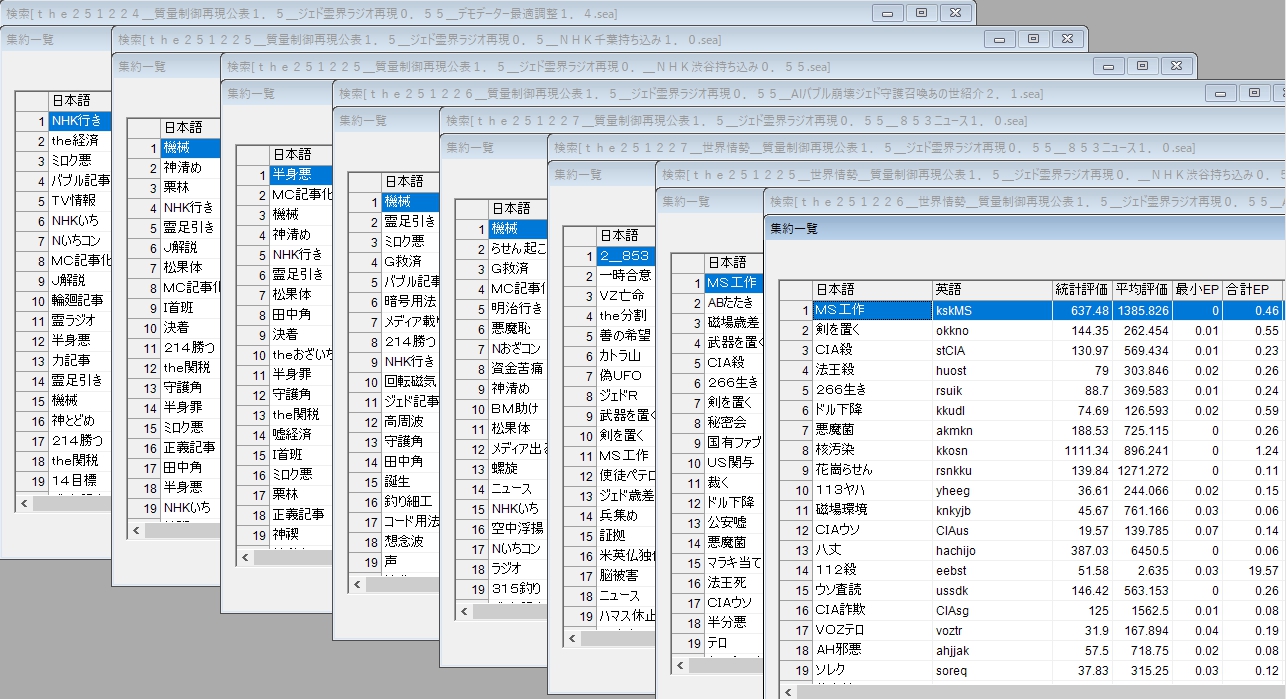Select row 13 八丈 in the table
The image size is (1286, 699).
pos(870,550)
